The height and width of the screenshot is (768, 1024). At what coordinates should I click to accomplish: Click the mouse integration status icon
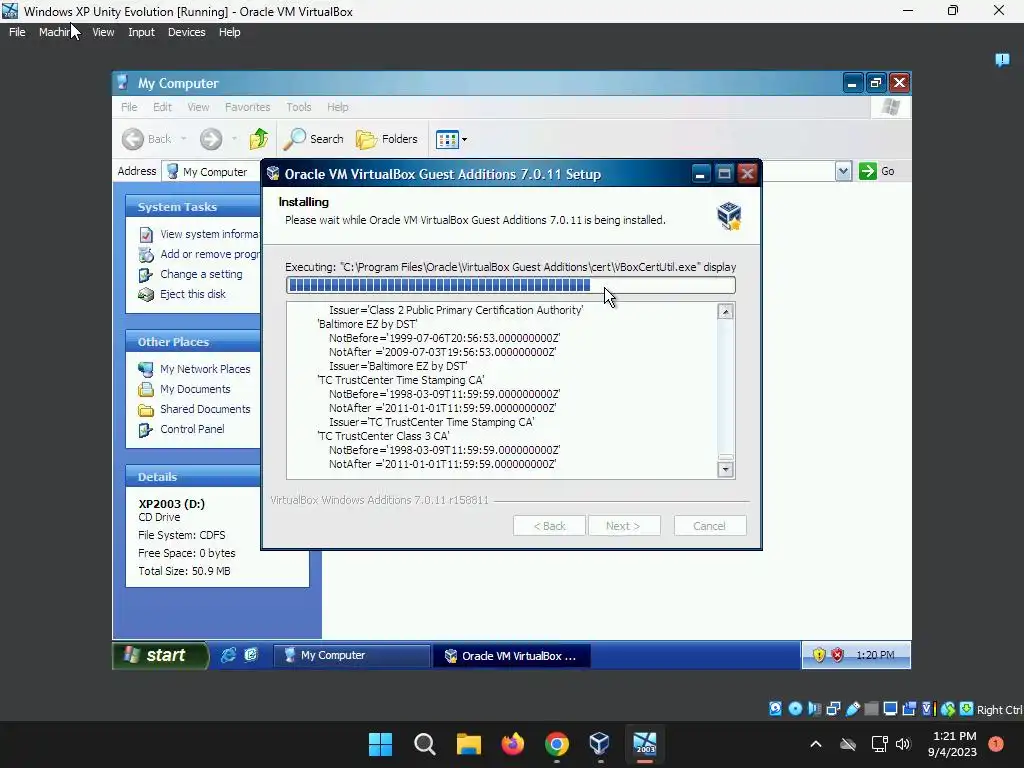(948, 709)
